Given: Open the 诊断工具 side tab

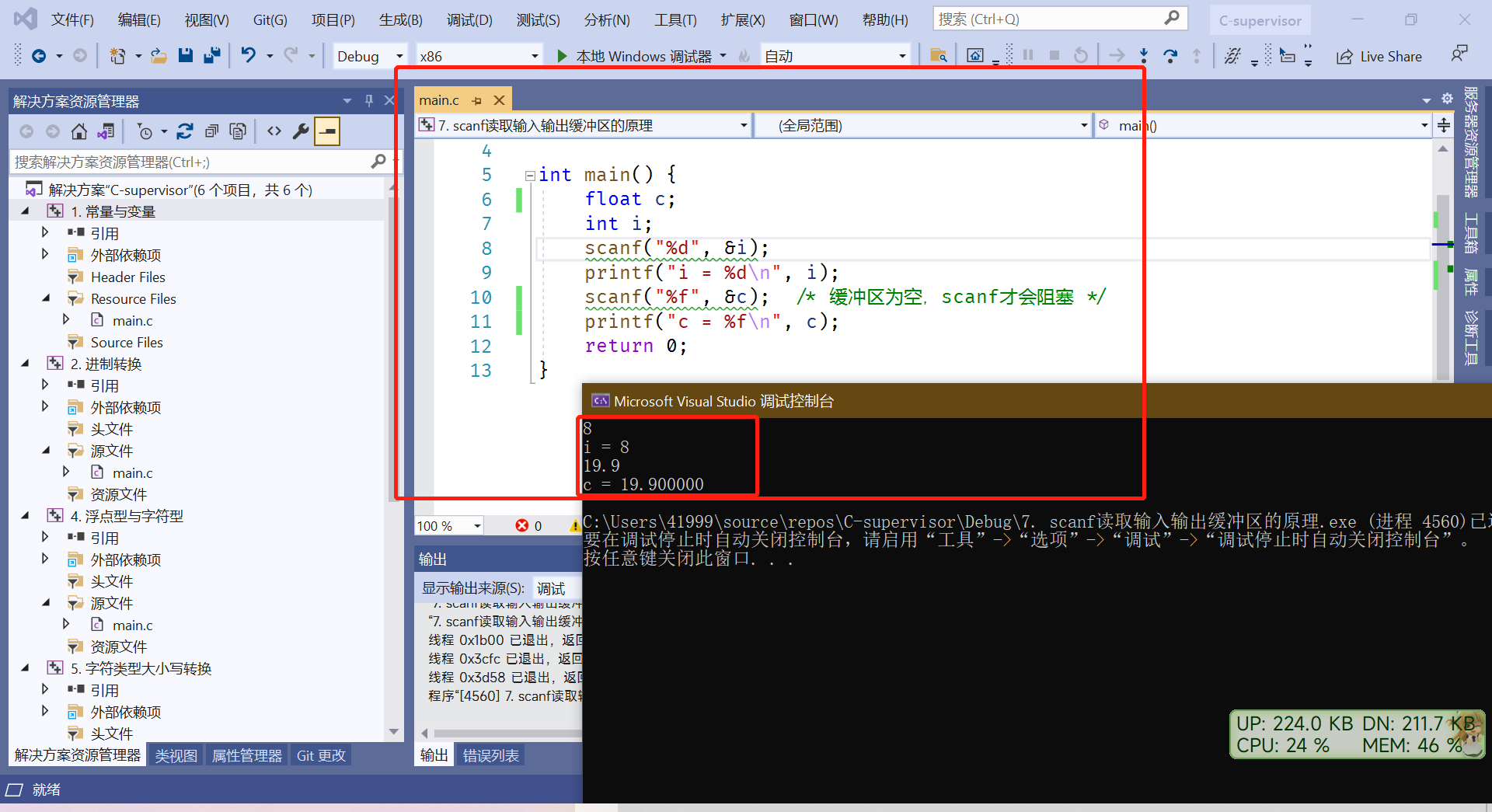Looking at the screenshot, I should 1470,337.
